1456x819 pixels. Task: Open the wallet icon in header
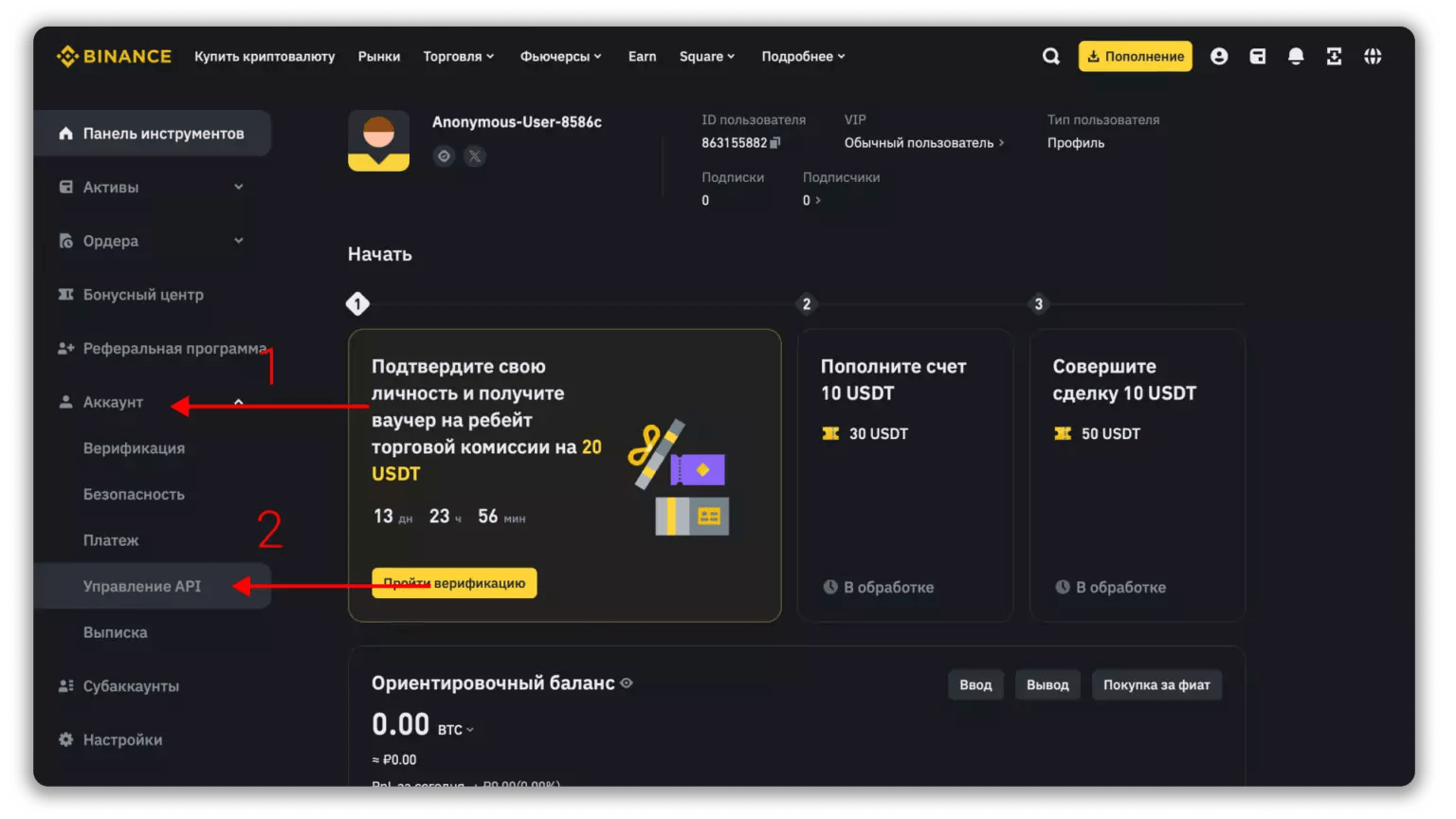1258,56
